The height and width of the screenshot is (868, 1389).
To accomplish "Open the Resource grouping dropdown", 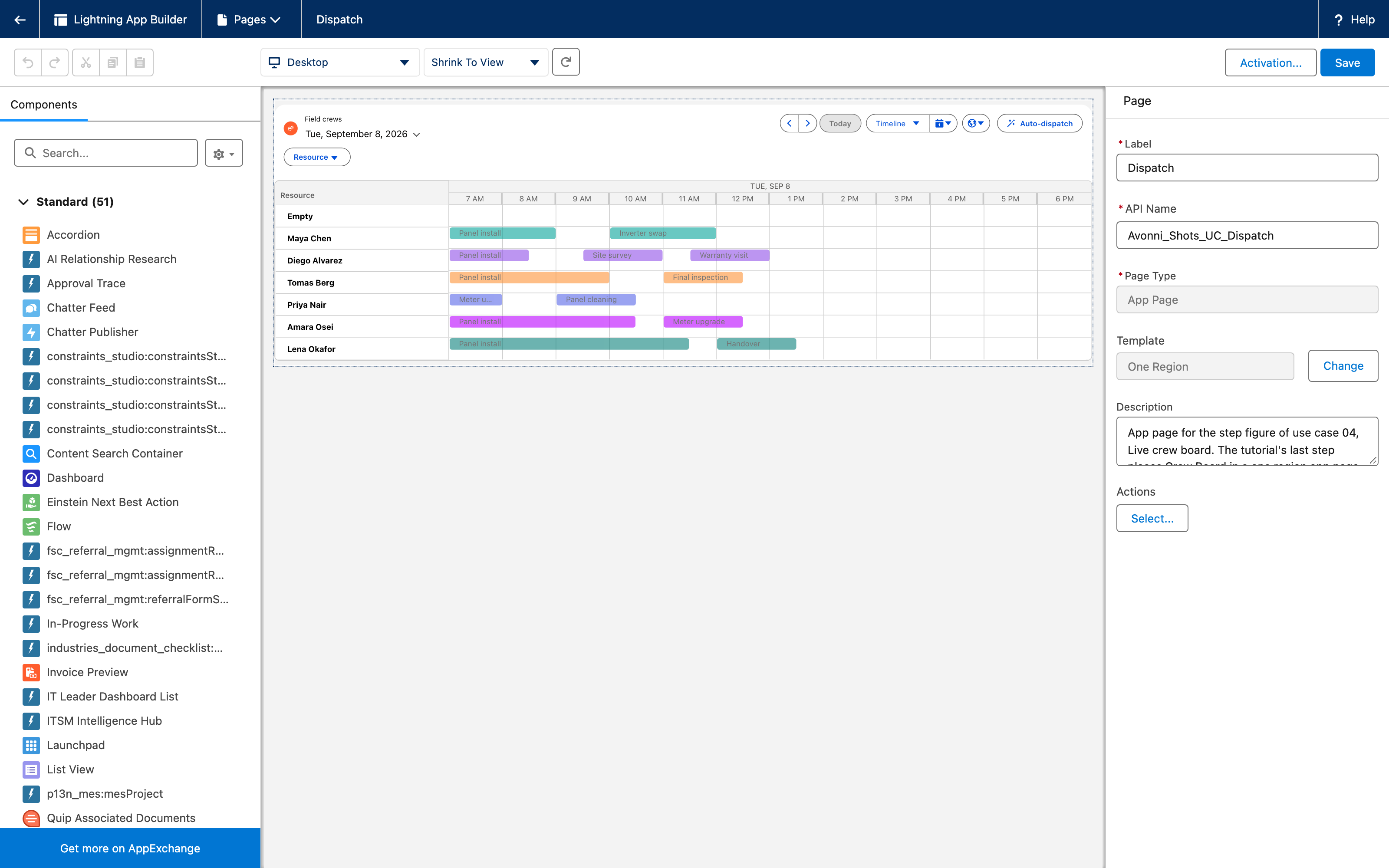I will click(316, 157).
